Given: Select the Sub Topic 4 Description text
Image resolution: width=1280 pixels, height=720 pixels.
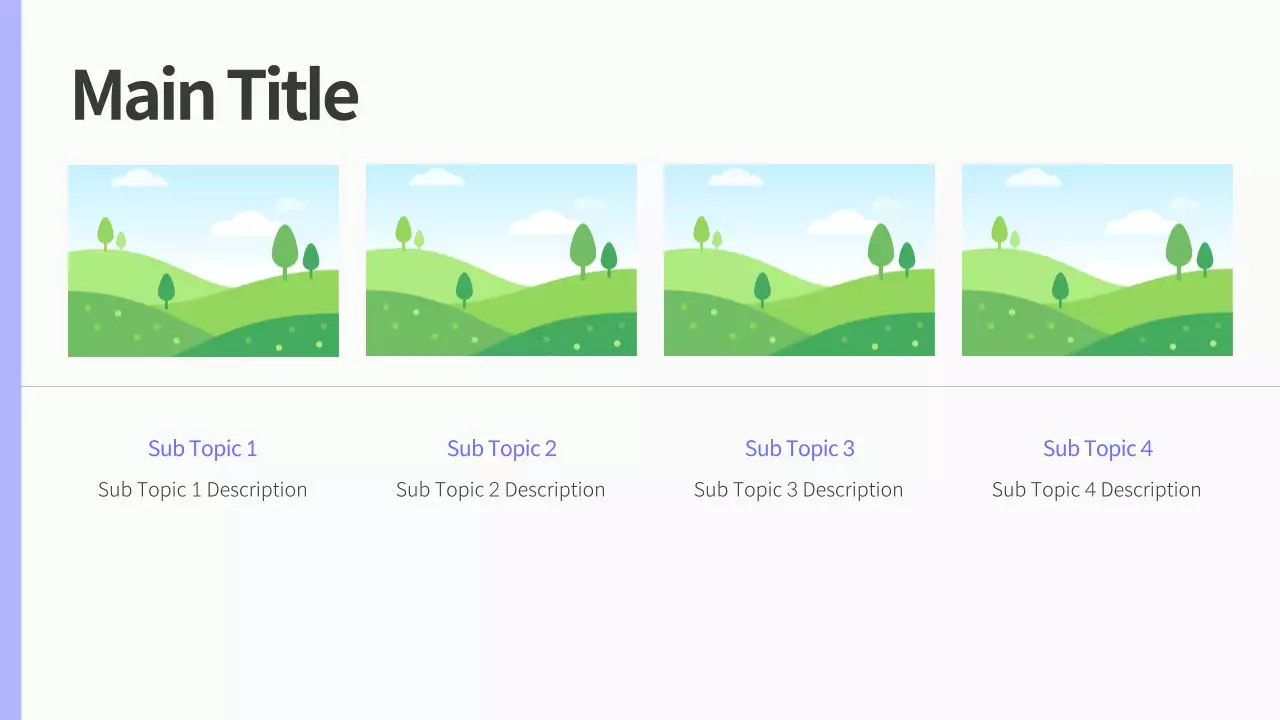Looking at the screenshot, I should coord(1097,490).
